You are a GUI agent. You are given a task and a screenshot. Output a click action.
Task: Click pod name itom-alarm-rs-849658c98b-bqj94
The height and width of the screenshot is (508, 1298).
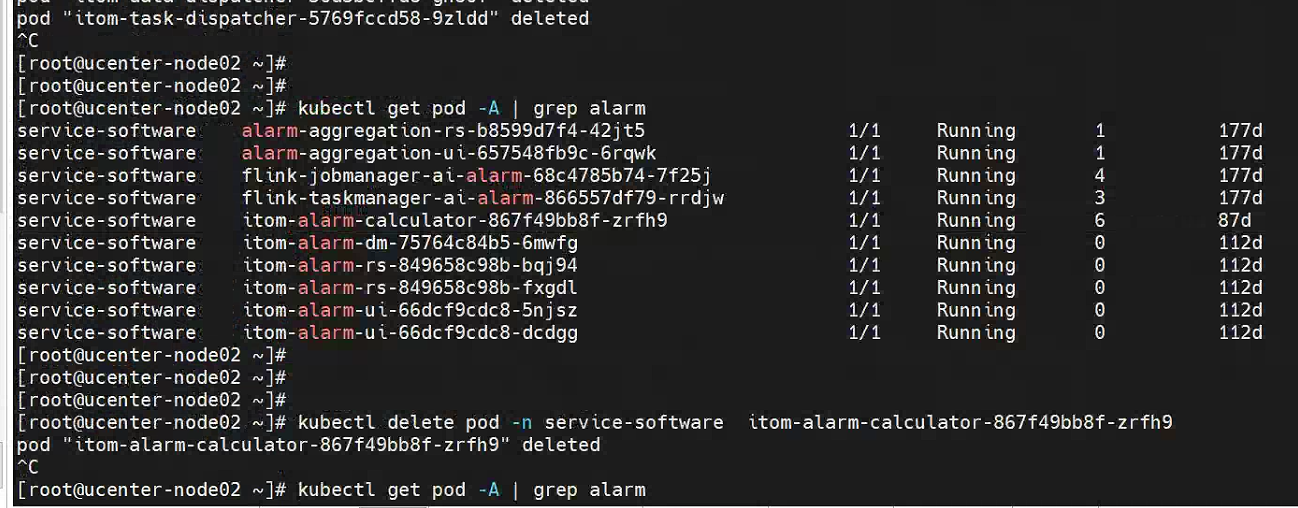tap(410, 265)
